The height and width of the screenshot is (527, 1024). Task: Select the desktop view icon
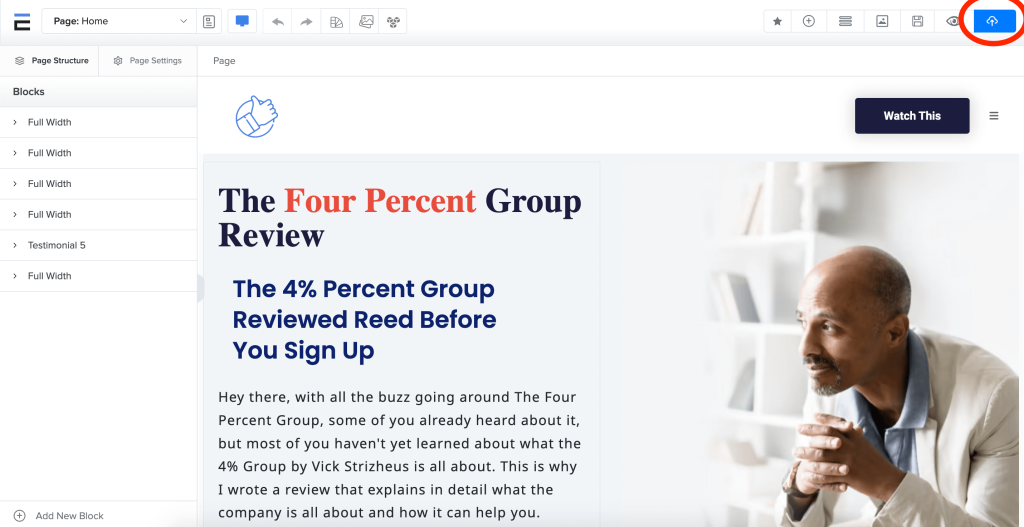[x=242, y=22]
